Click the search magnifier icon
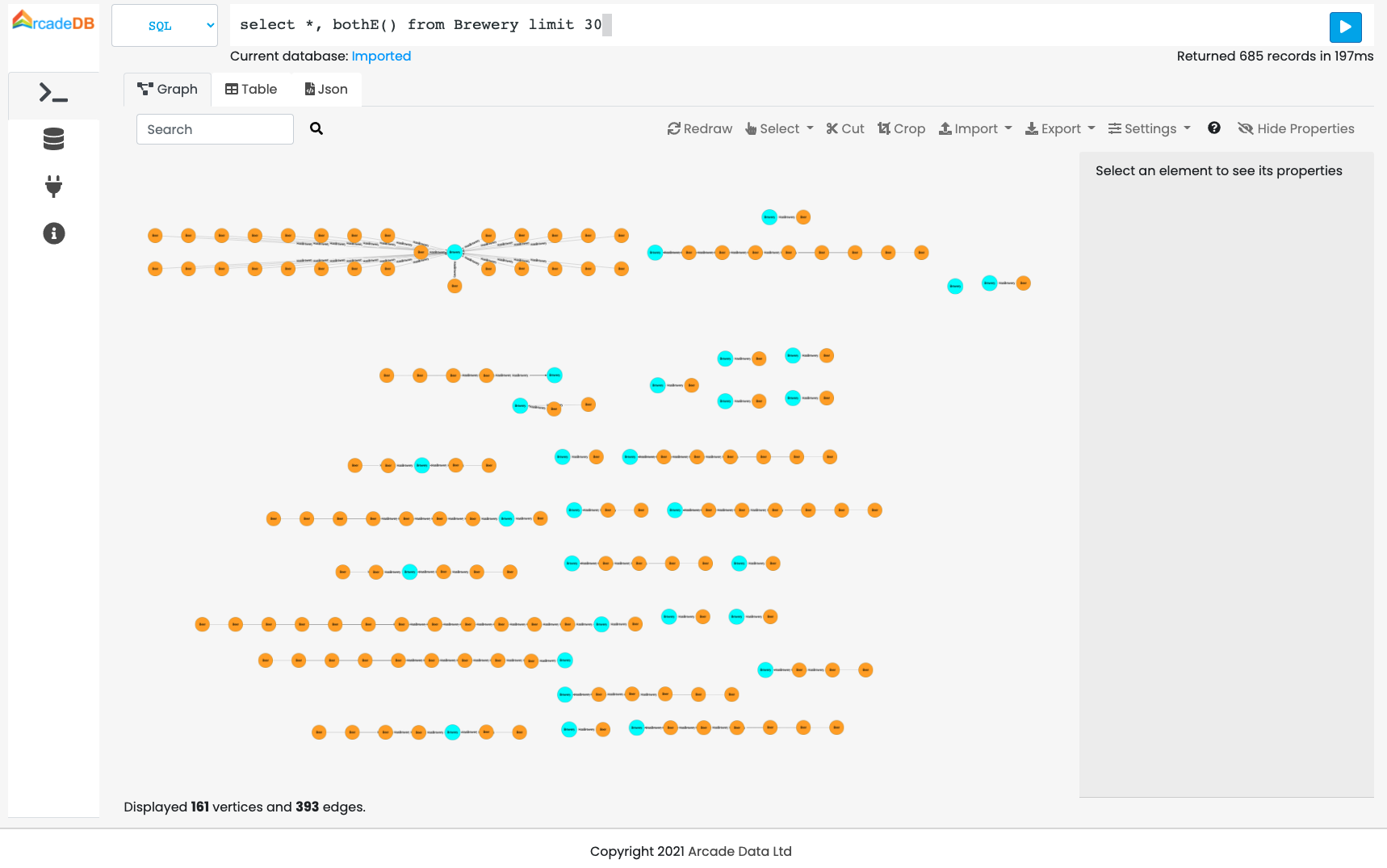The width and height of the screenshot is (1387, 868). tap(316, 128)
